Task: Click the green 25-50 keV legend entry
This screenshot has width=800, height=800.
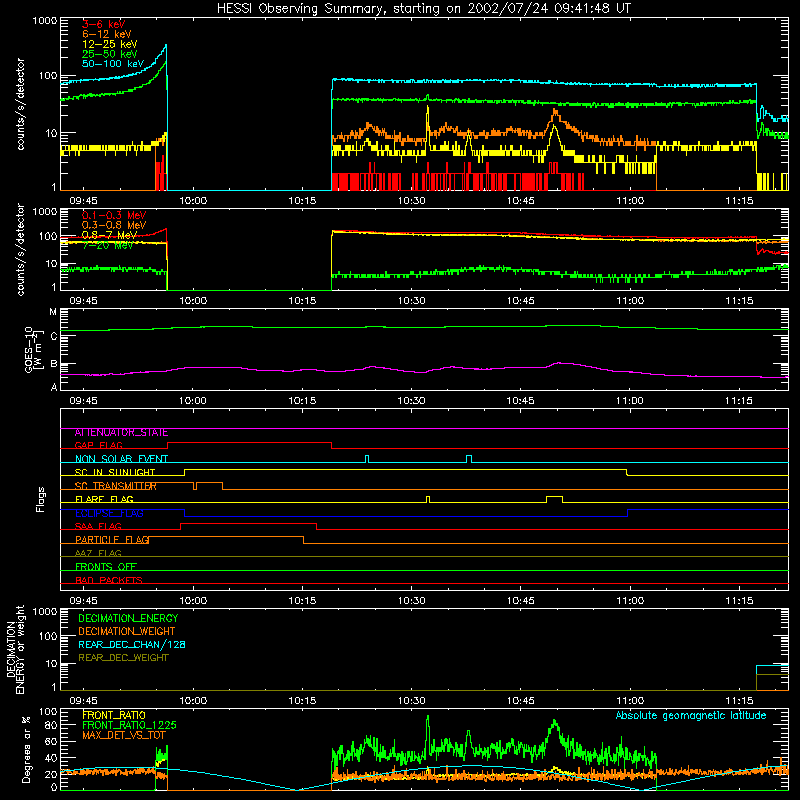Action: tap(109, 54)
